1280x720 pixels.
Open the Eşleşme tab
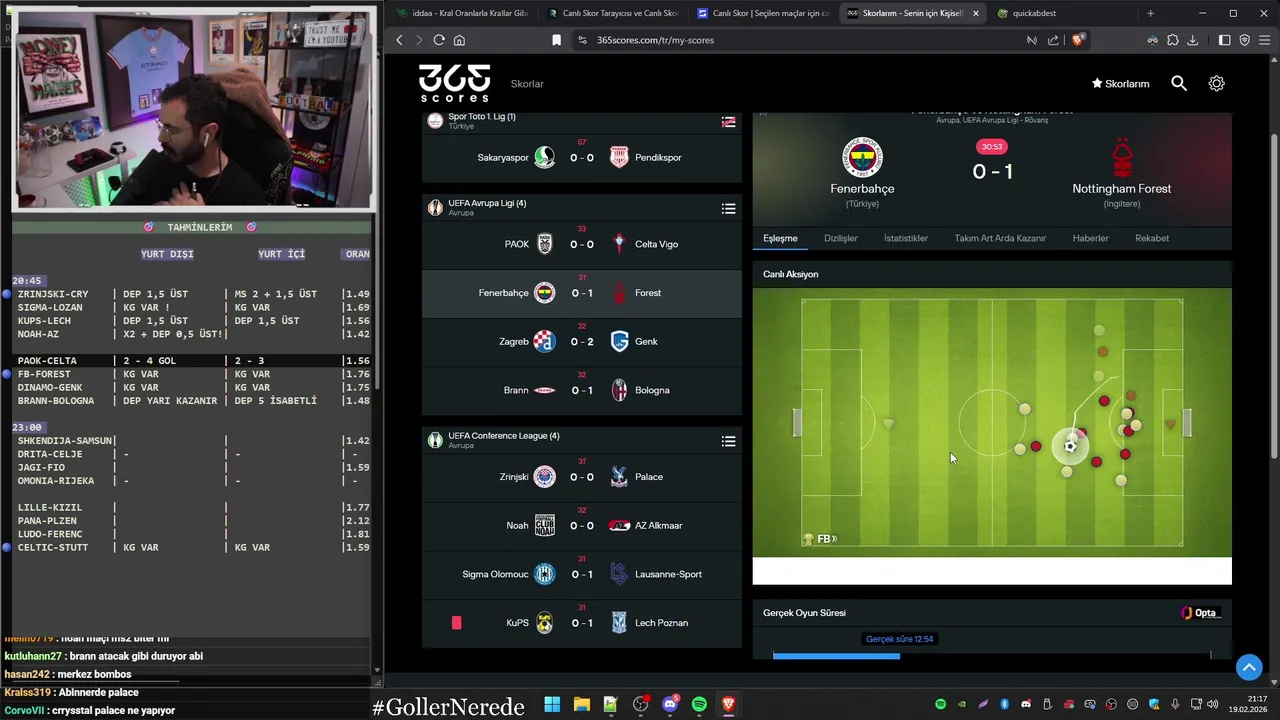point(780,238)
